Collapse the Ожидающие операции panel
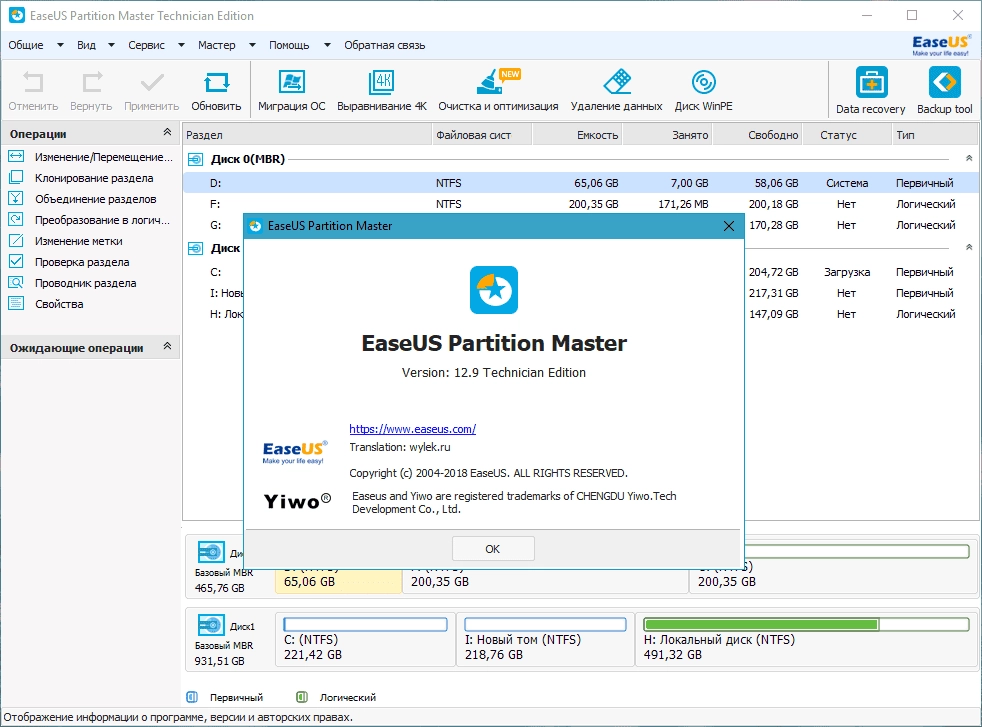 167,346
